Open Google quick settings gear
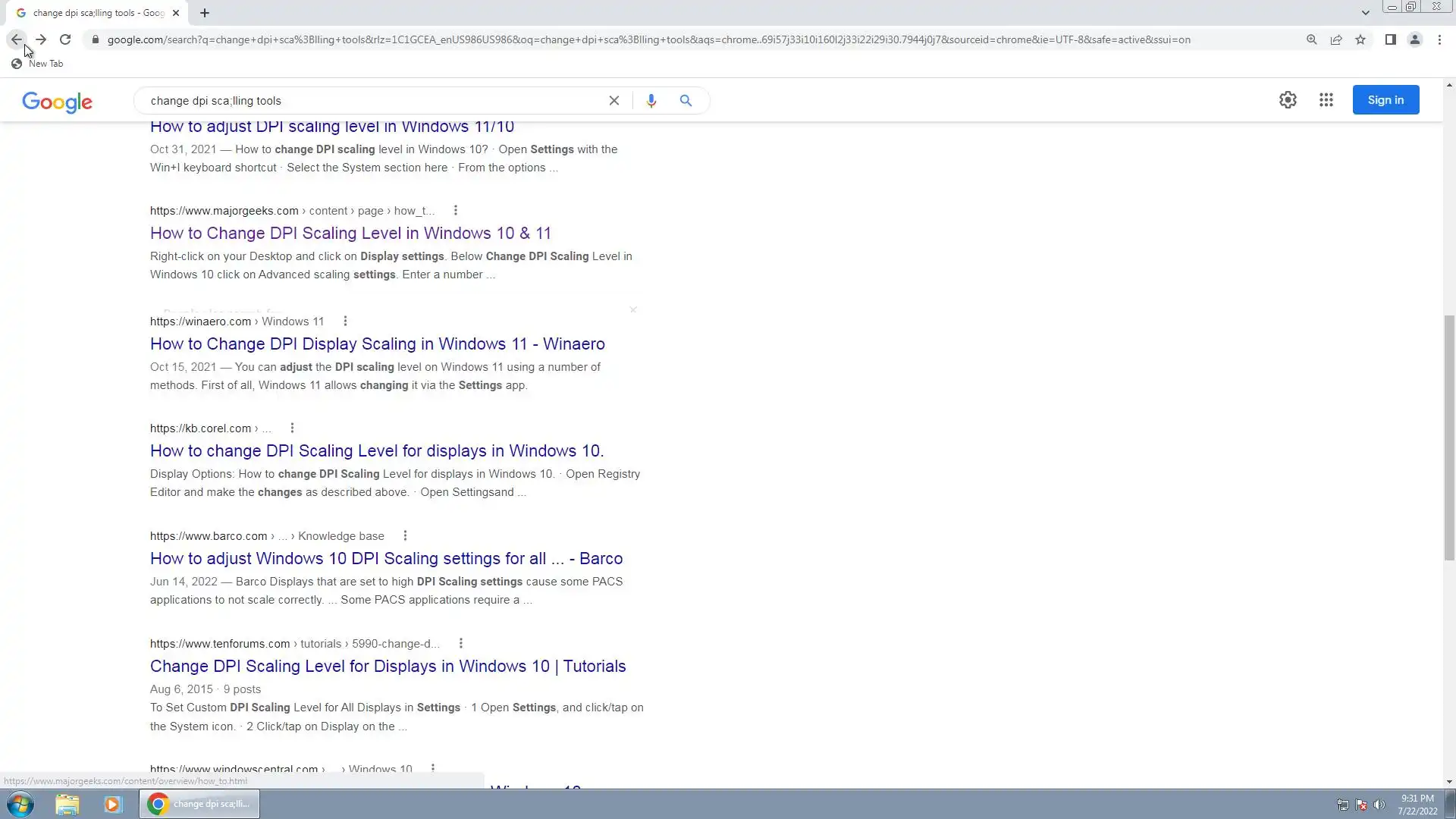The width and height of the screenshot is (1456, 819). pos(1288,100)
